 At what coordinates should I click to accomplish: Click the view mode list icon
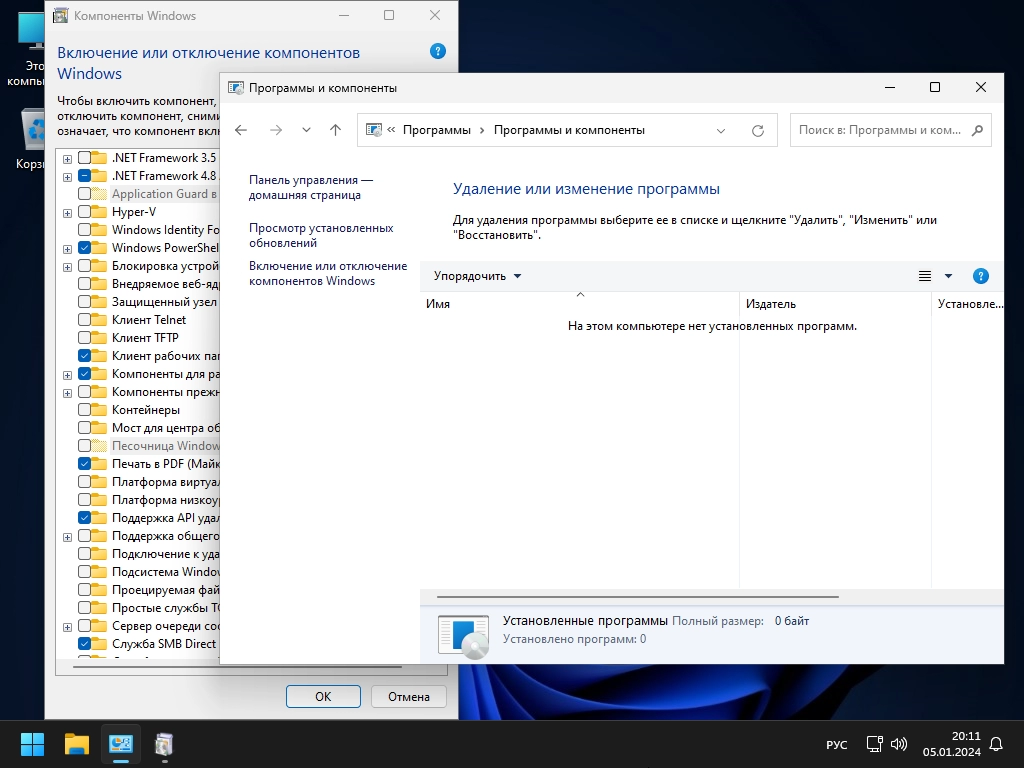click(925, 276)
